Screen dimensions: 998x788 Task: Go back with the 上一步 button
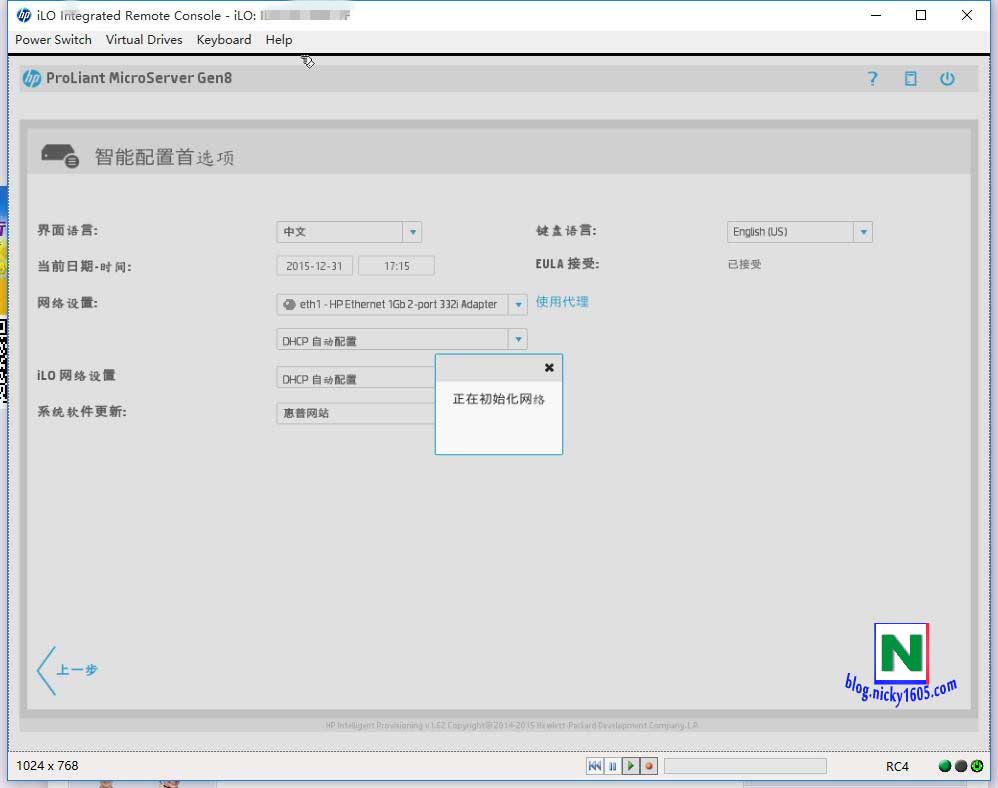pos(67,670)
